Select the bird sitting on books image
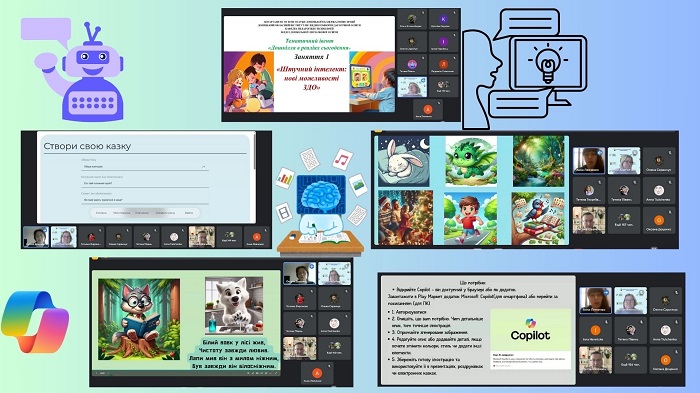This screenshot has width=700, height=393. 538,218
